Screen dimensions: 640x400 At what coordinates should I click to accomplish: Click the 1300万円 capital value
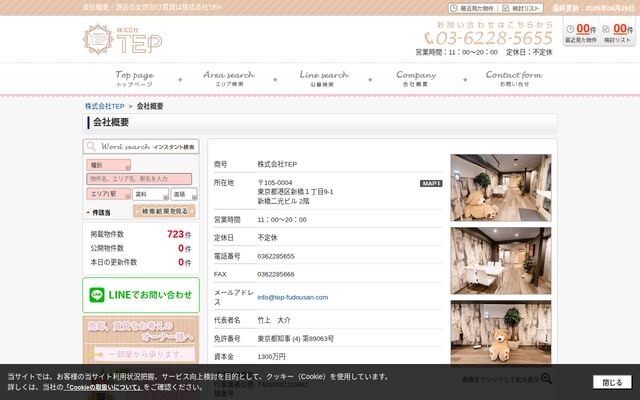point(271,356)
